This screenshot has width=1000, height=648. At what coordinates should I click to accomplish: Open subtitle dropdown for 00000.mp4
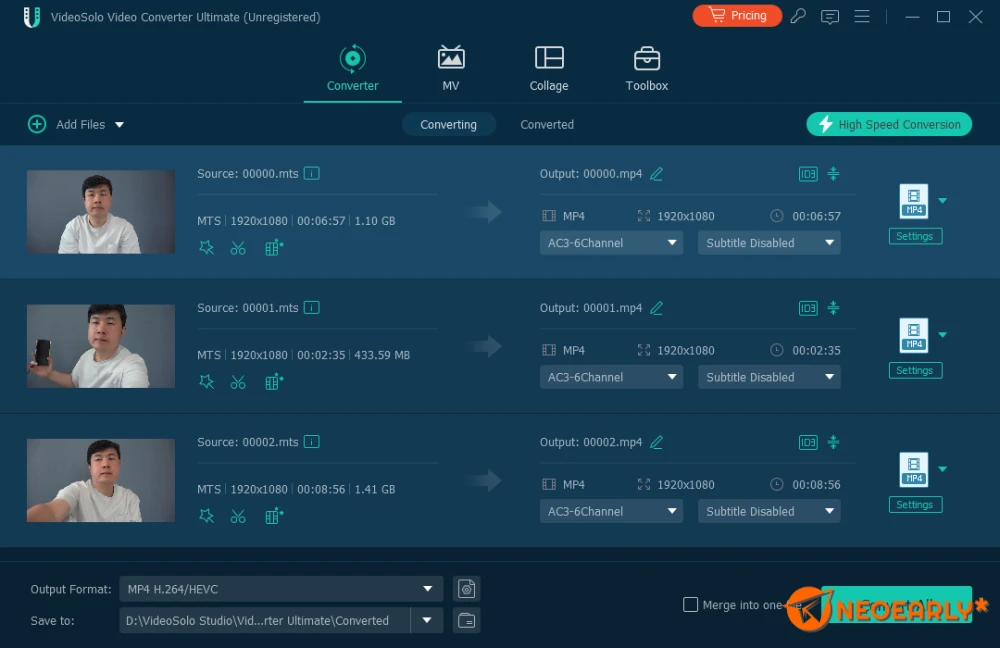point(769,243)
